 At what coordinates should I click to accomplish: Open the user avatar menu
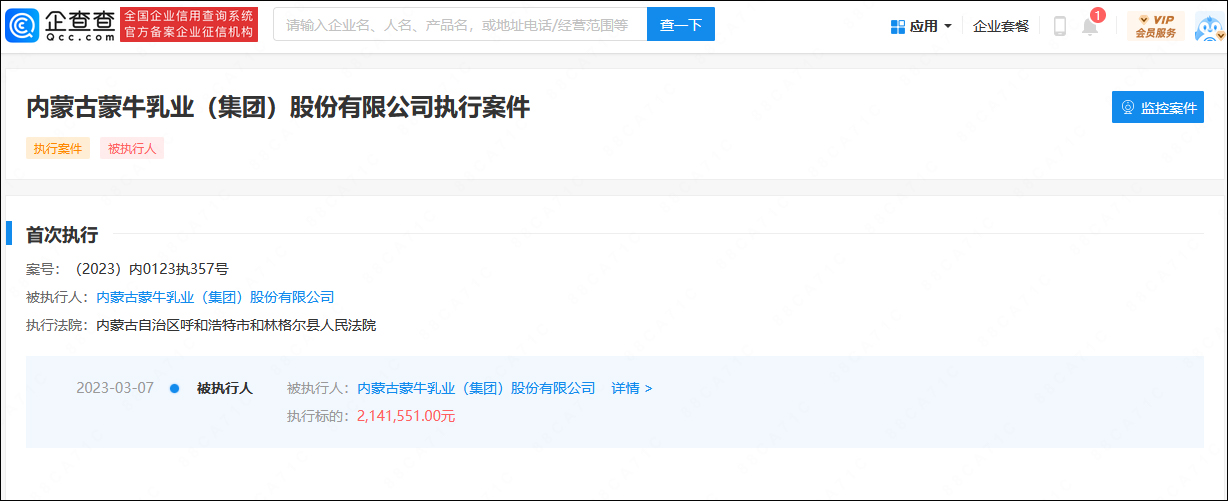tap(1209, 27)
